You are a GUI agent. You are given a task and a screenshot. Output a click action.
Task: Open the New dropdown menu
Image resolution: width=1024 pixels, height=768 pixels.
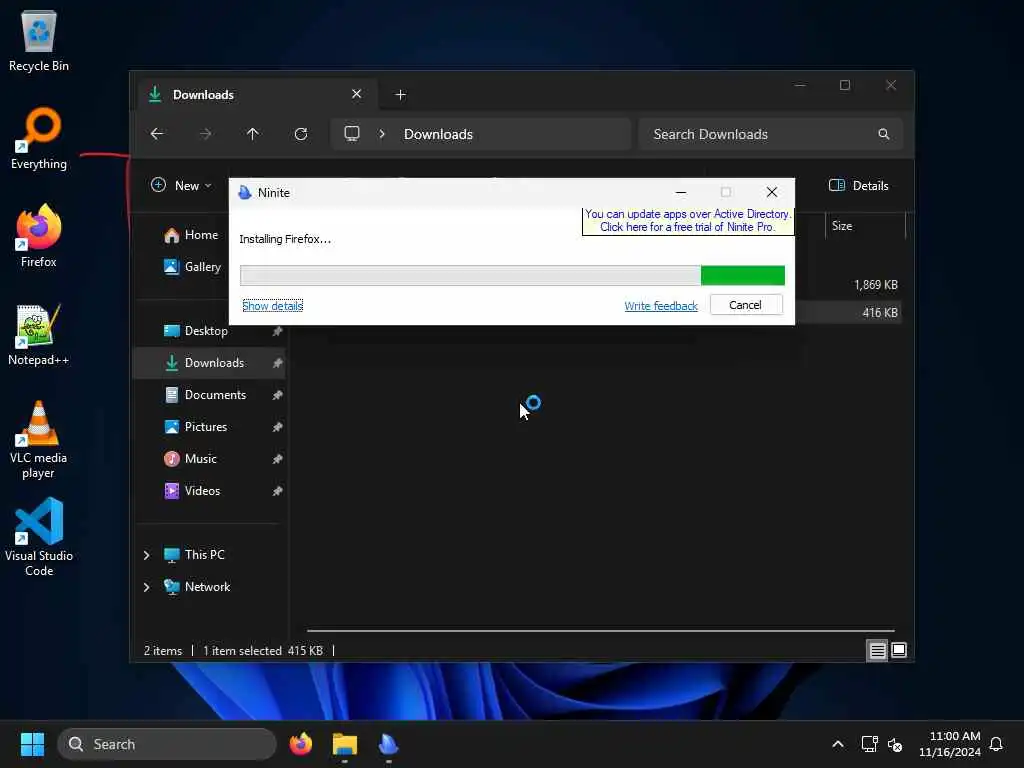182,185
